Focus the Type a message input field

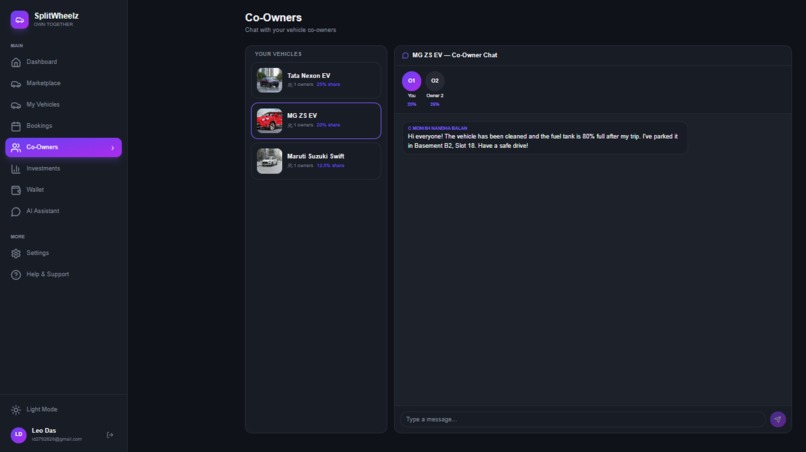coord(582,420)
